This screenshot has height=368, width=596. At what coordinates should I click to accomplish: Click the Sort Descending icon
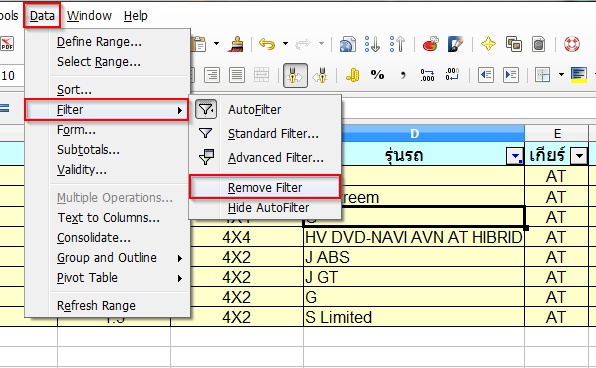click(x=397, y=44)
